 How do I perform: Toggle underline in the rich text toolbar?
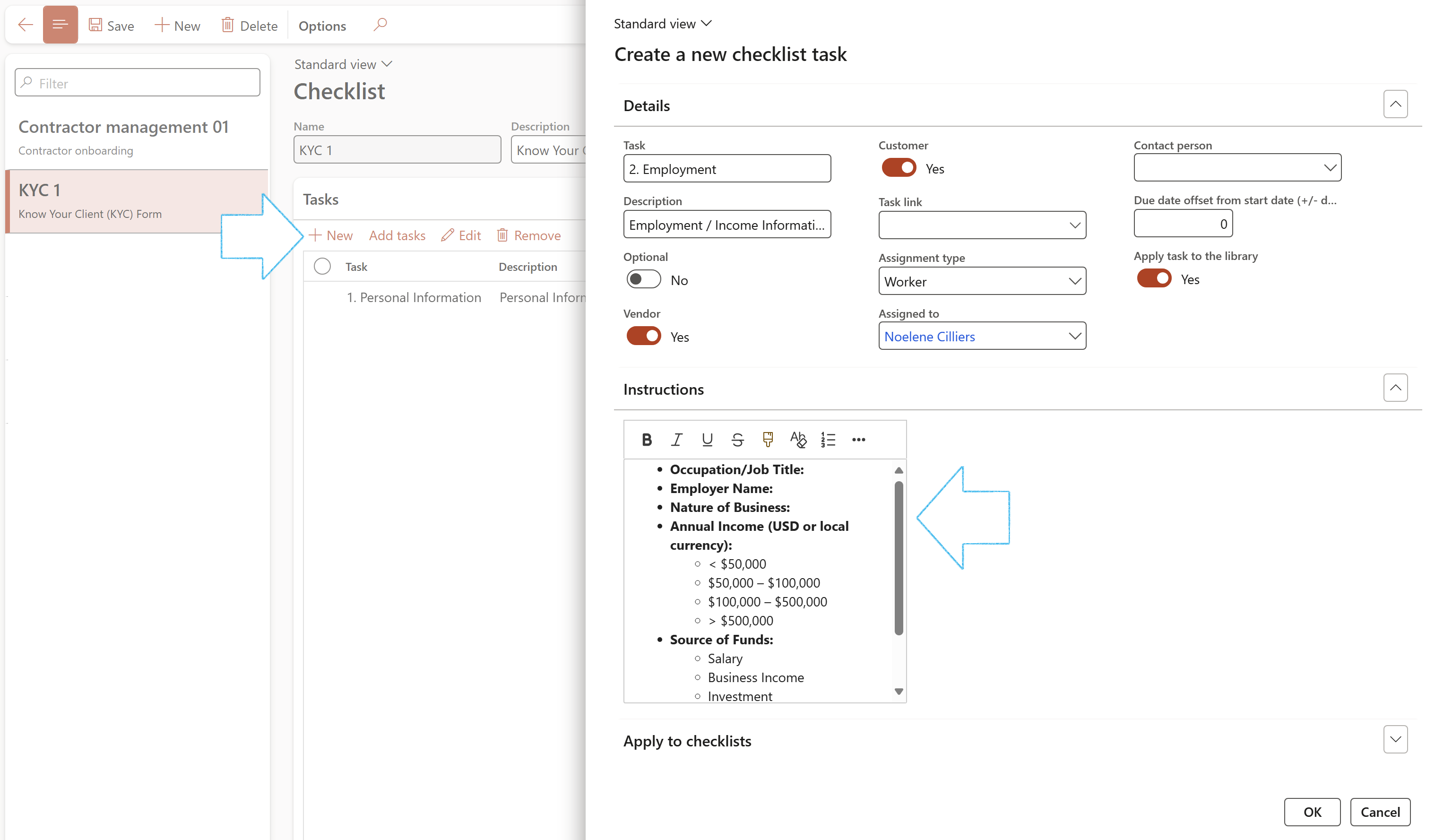[707, 440]
